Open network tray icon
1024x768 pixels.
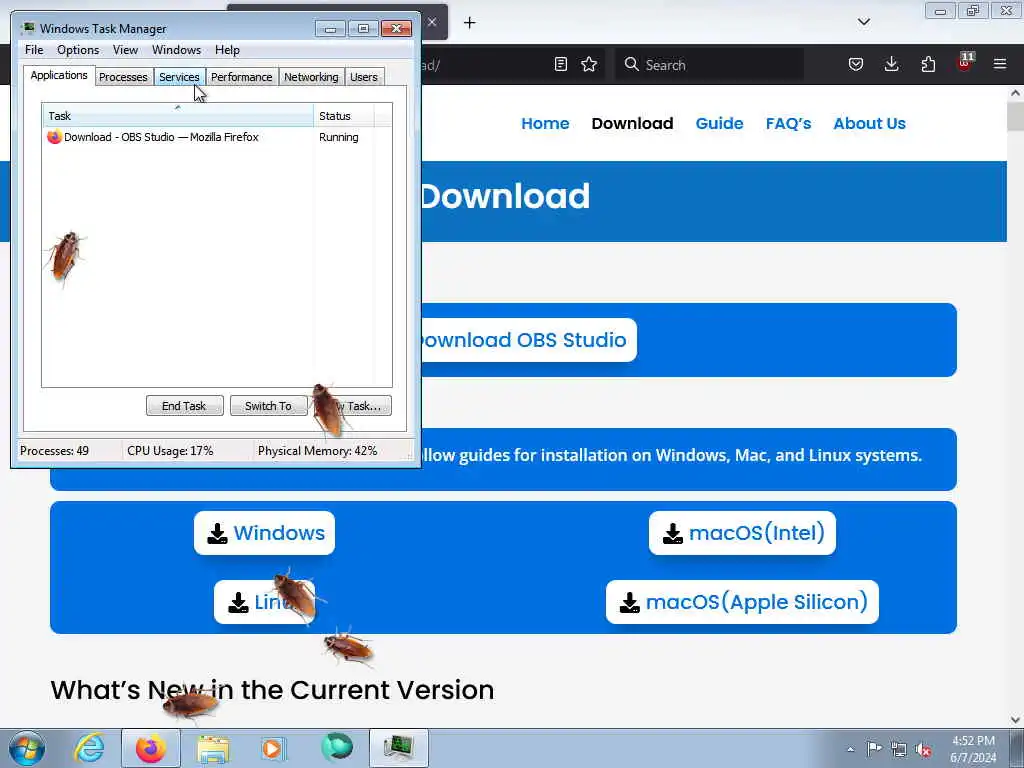(899, 749)
